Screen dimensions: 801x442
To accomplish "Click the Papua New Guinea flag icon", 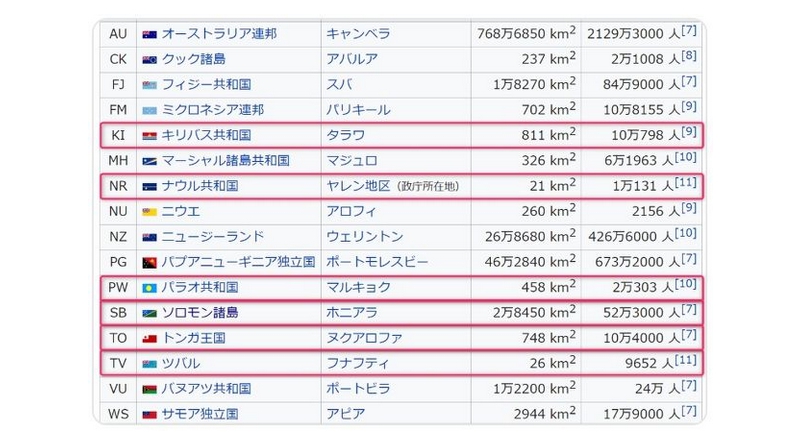I will click(151, 262).
